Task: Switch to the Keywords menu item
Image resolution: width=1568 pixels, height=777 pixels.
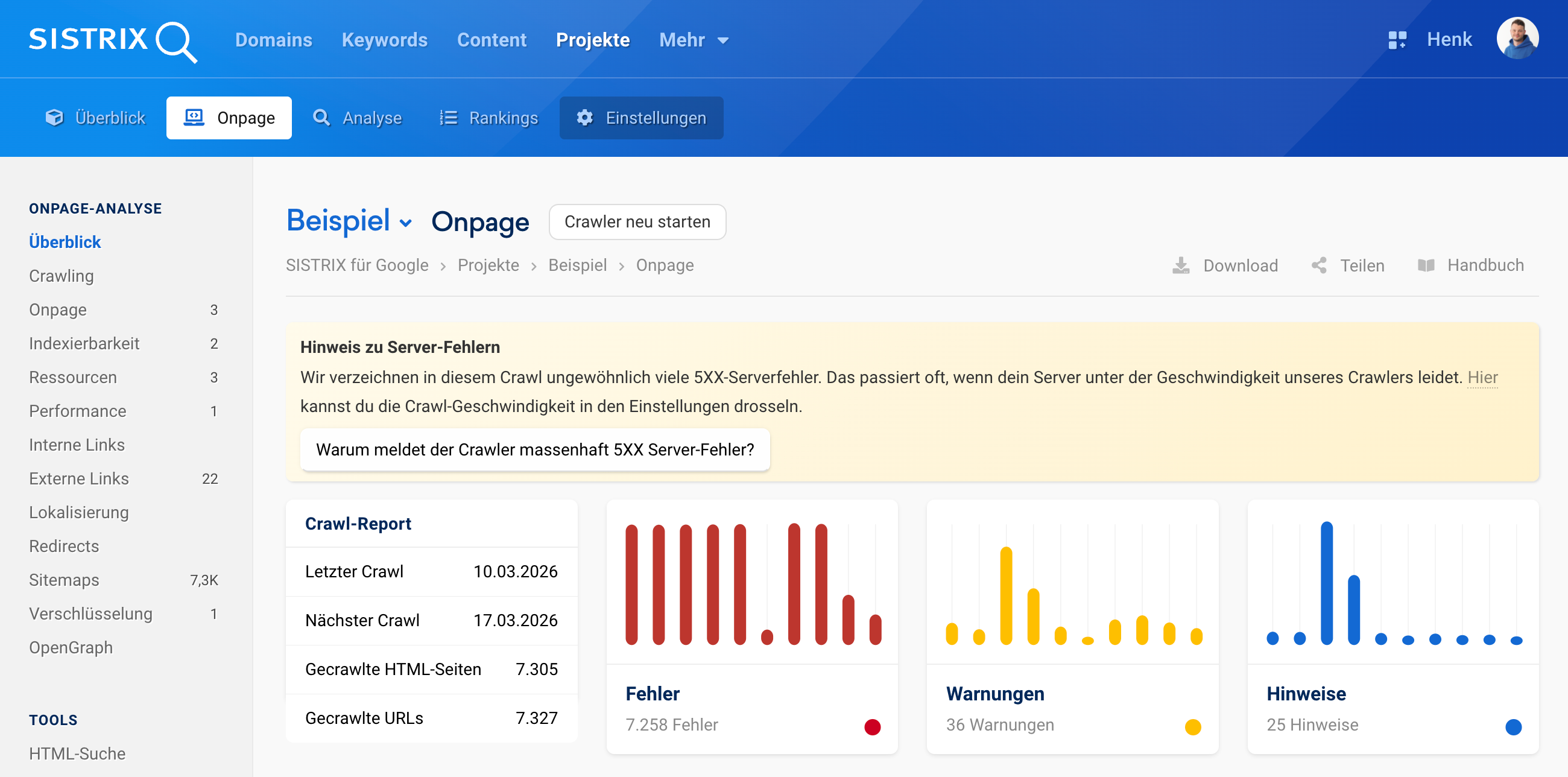Action: [384, 39]
